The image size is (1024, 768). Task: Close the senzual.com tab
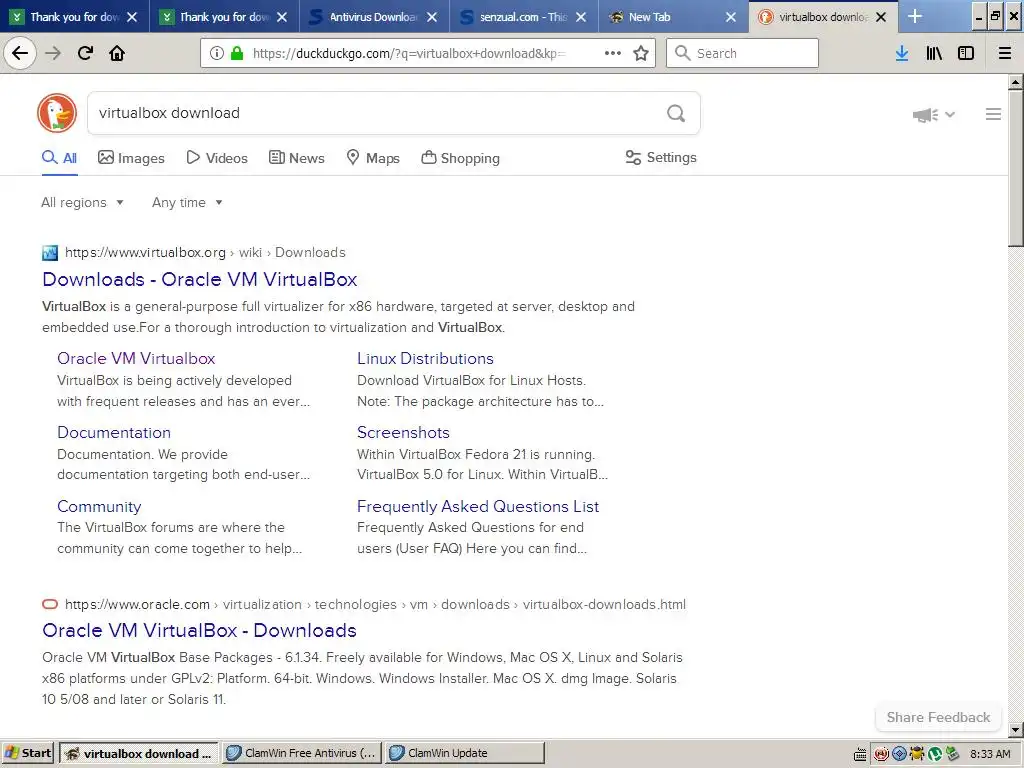581,17
